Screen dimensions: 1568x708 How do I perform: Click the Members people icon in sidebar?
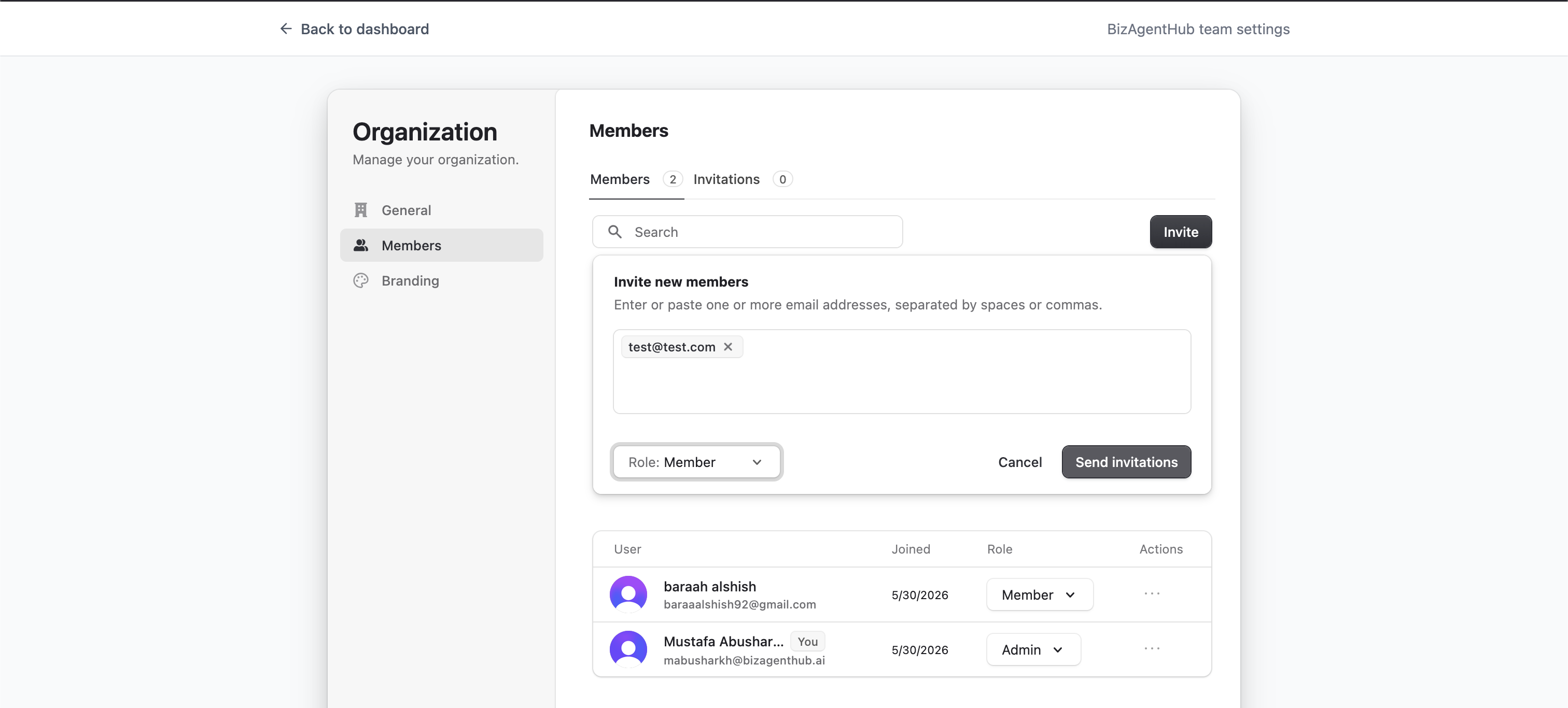(361, 245)
